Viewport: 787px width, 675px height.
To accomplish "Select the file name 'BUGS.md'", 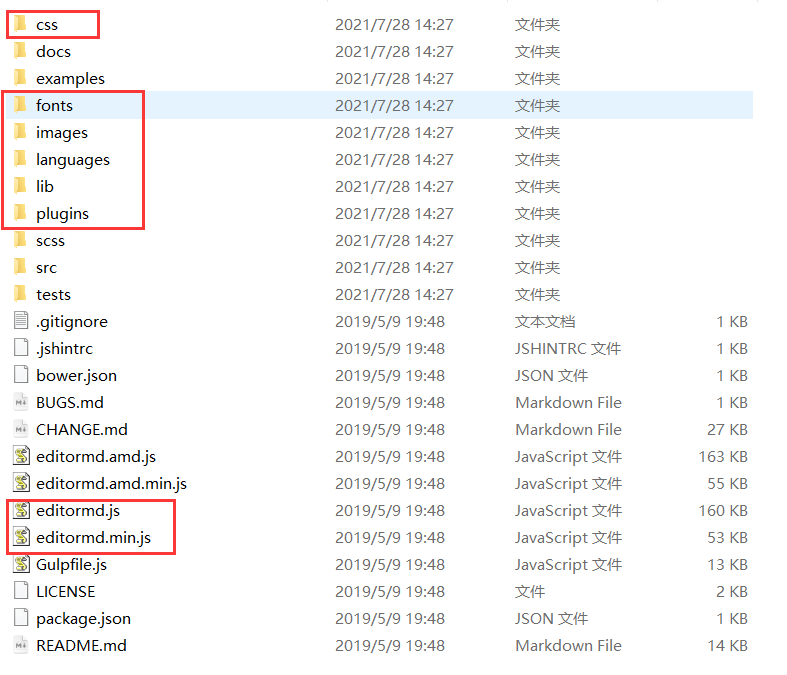I will (x=70, y=402).
